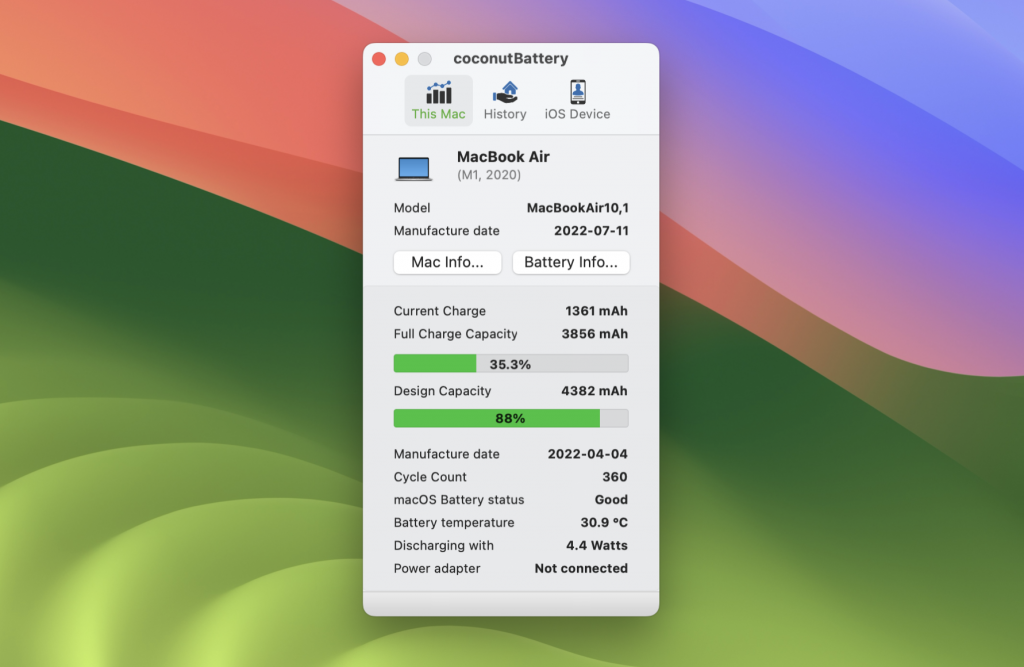Click the cycle count value '360'

[615, 477]
